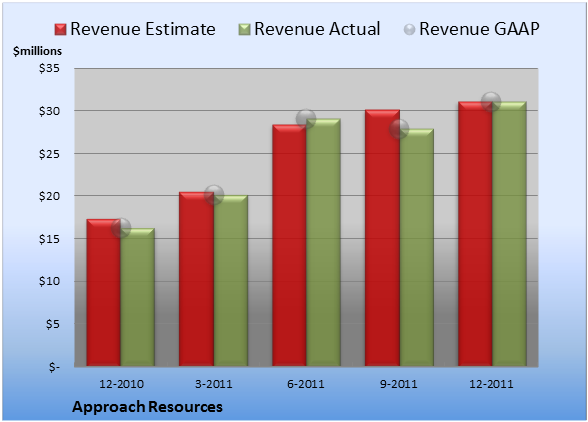Select the green actual bar for 12-2011
588x422 pixels.
pos(509,234)
